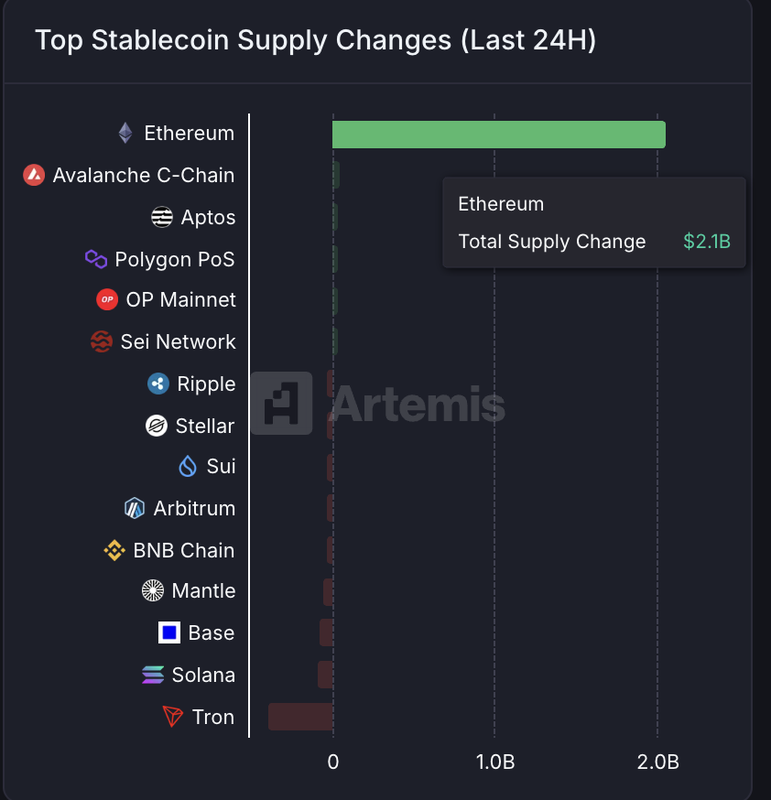Screen dimensions: 771x800
Task: Click the Aptos striped circle icon
Action: point(162,217)
